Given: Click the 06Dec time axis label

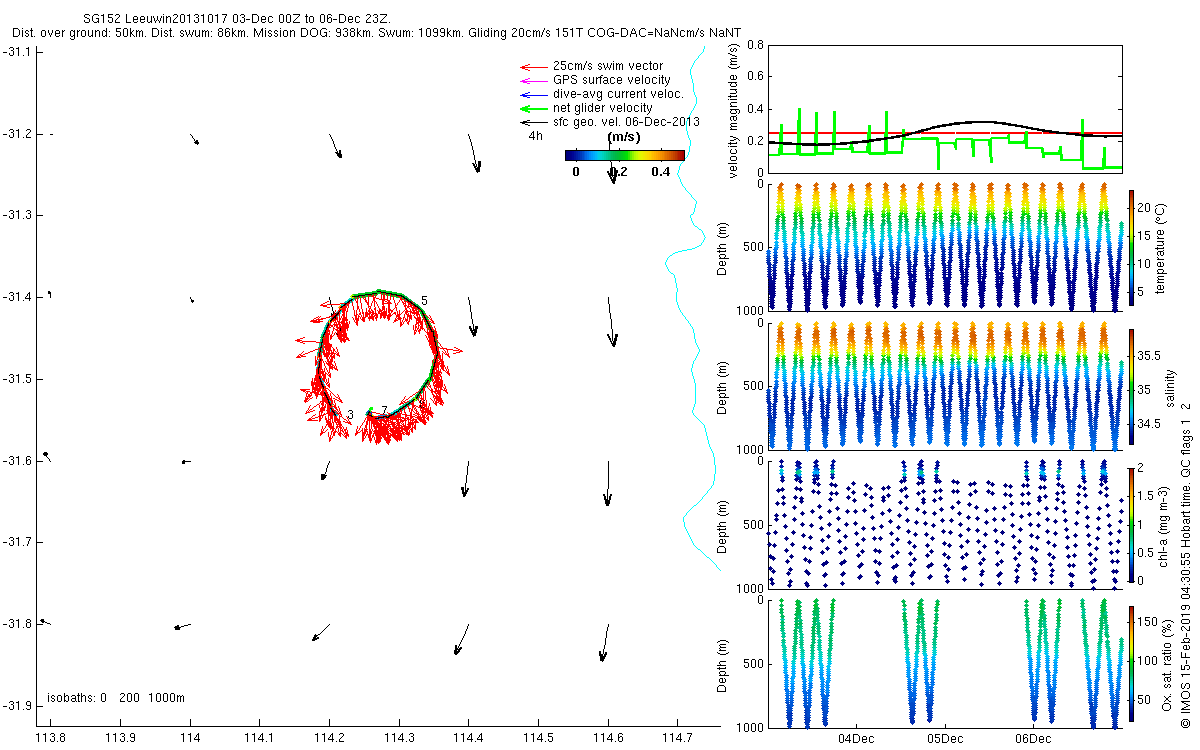Looking at the screenshot, I should coord(1033,739).
